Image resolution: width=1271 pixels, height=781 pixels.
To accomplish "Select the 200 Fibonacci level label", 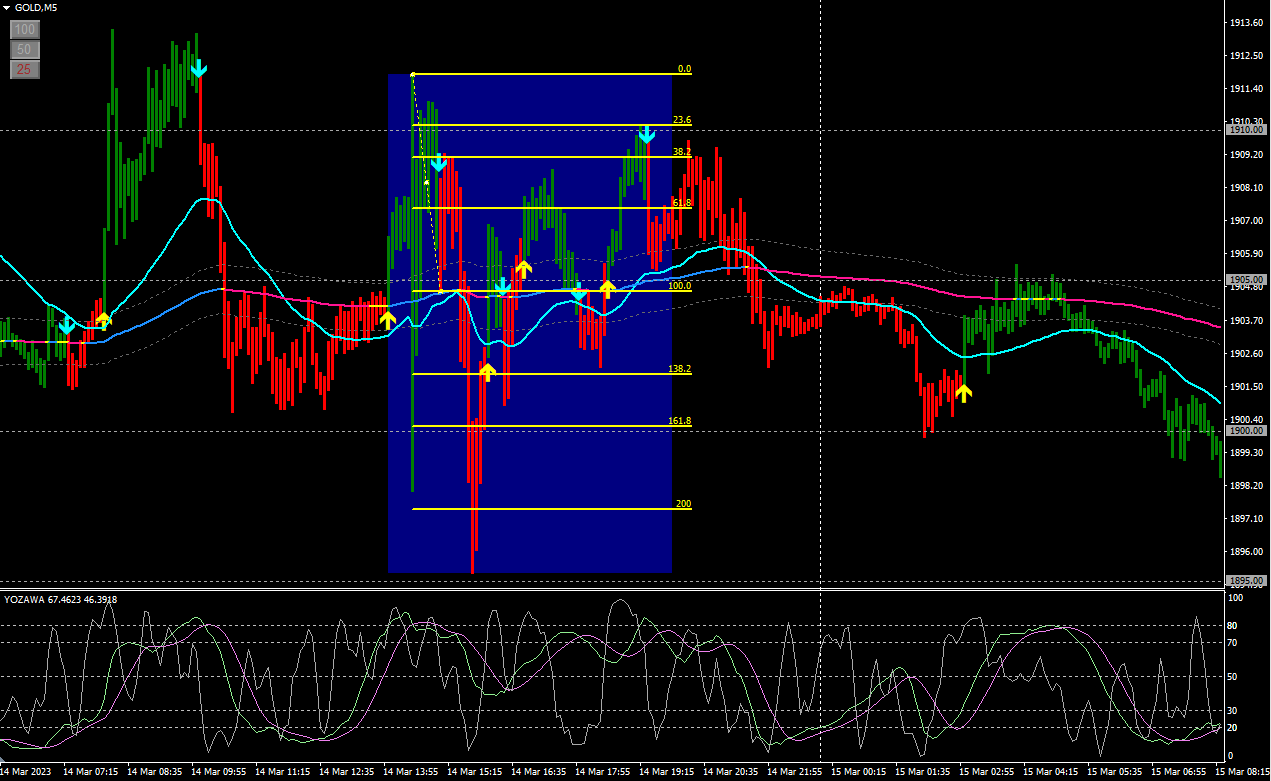I will [x=684, y=504].
